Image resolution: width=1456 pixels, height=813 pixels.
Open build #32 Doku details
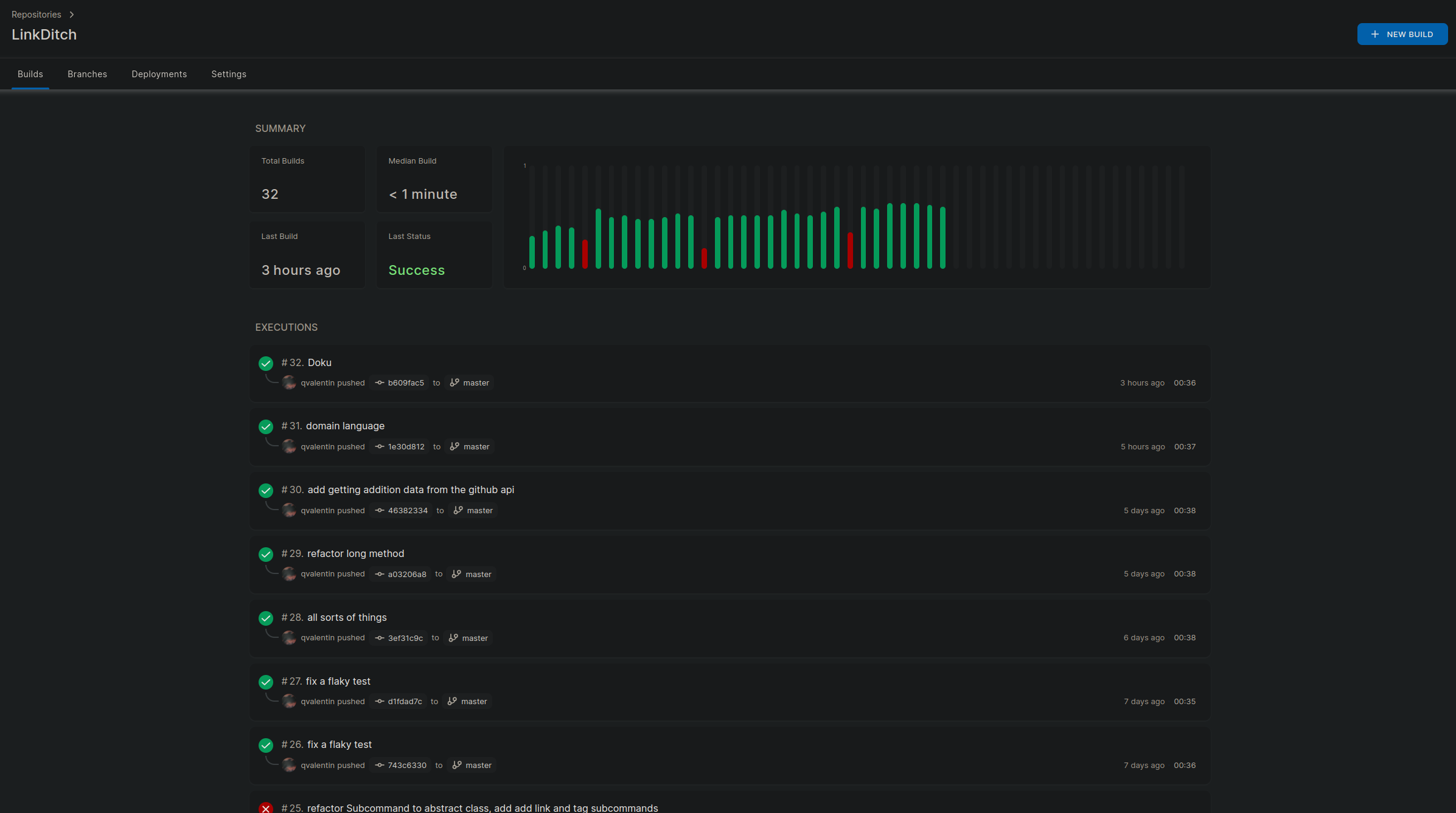point(319,362)
